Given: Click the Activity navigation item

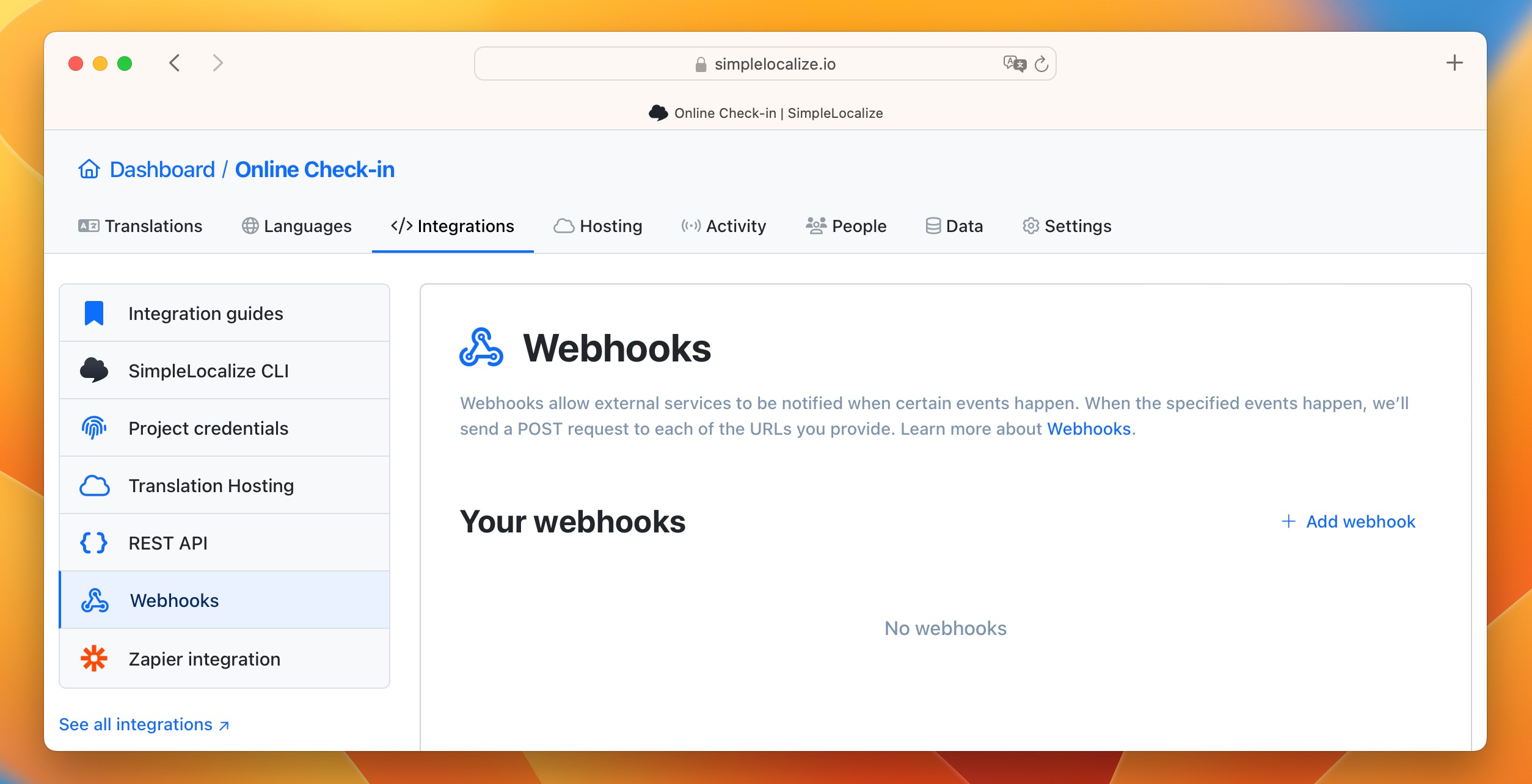Looking at the screenshot, I should pyautogui.click(x=724, y=225).
